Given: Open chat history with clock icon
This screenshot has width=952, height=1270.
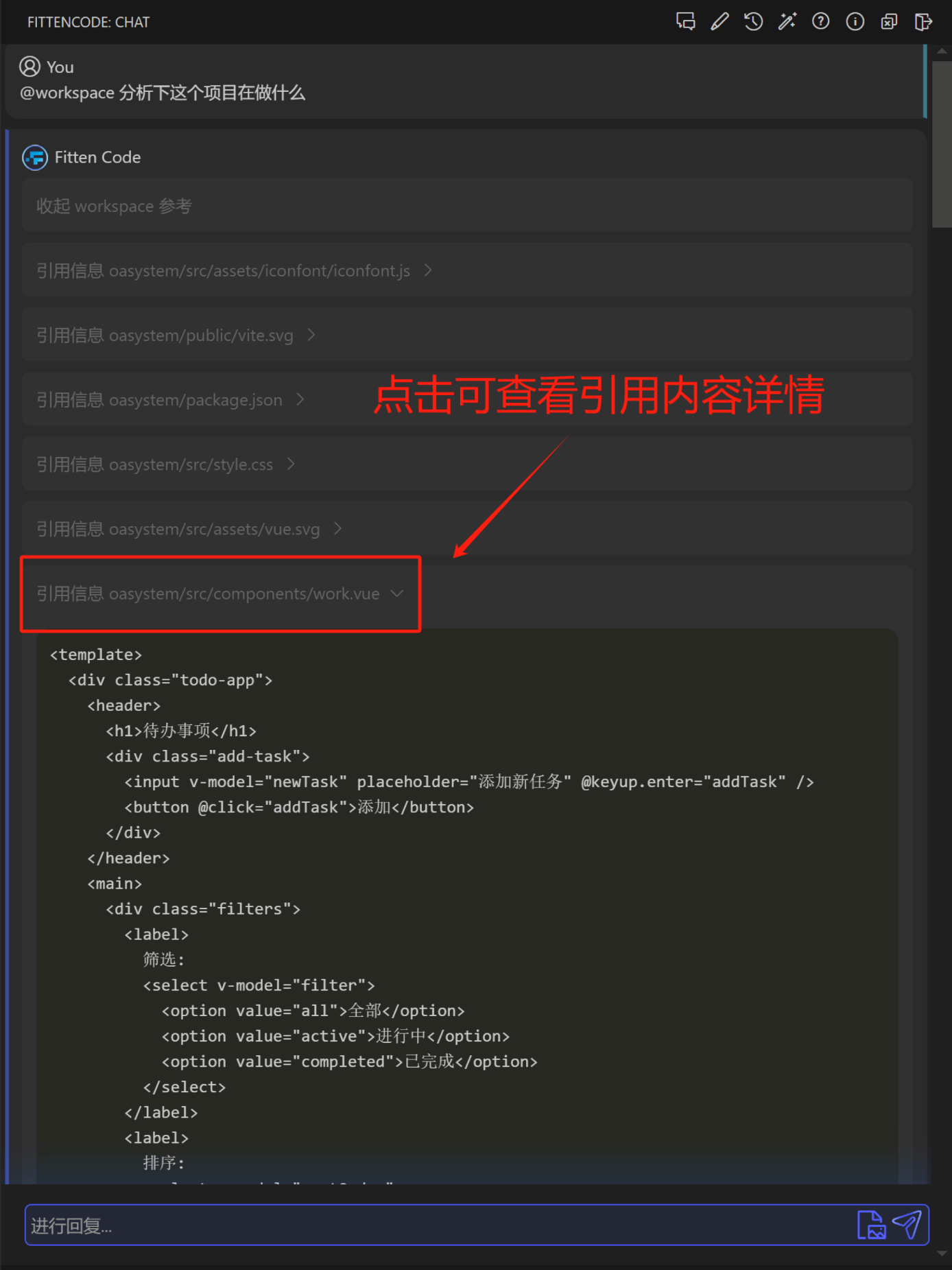Looking at the screenshot, I should [x=753, y=22].
